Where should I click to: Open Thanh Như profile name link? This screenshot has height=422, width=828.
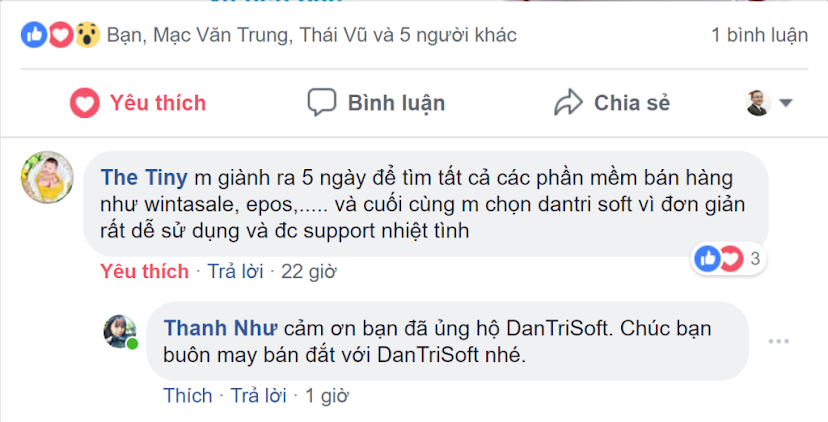coord(220,329)
